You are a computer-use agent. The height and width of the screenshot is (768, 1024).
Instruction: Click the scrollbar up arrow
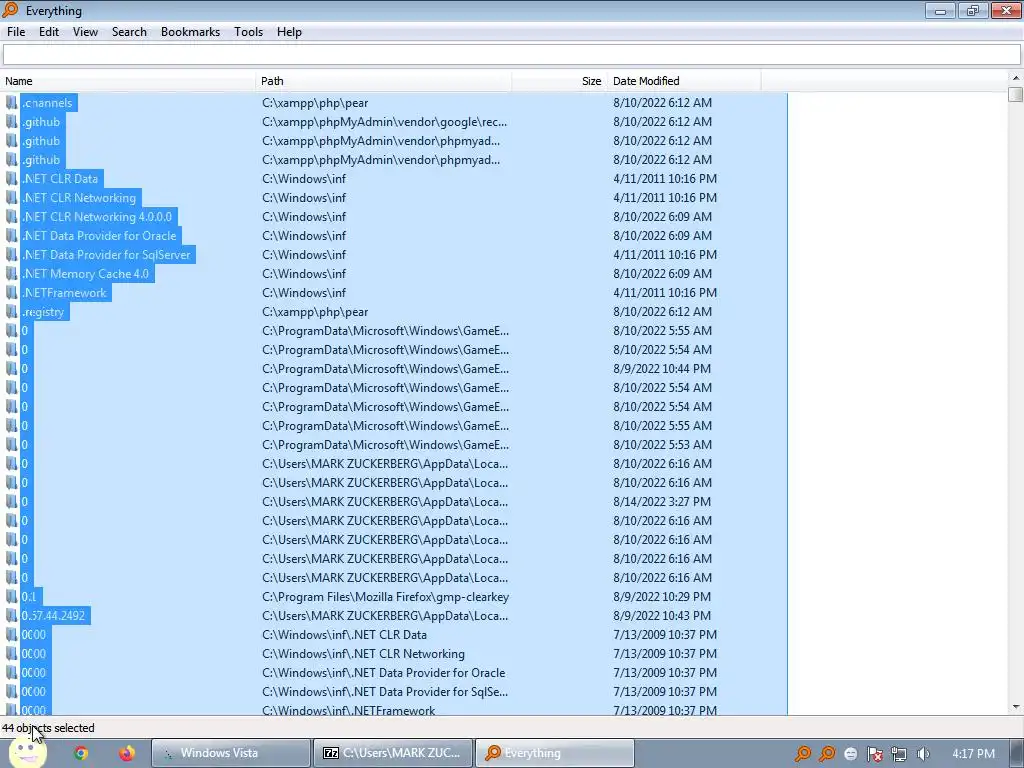coord(1016,78)
